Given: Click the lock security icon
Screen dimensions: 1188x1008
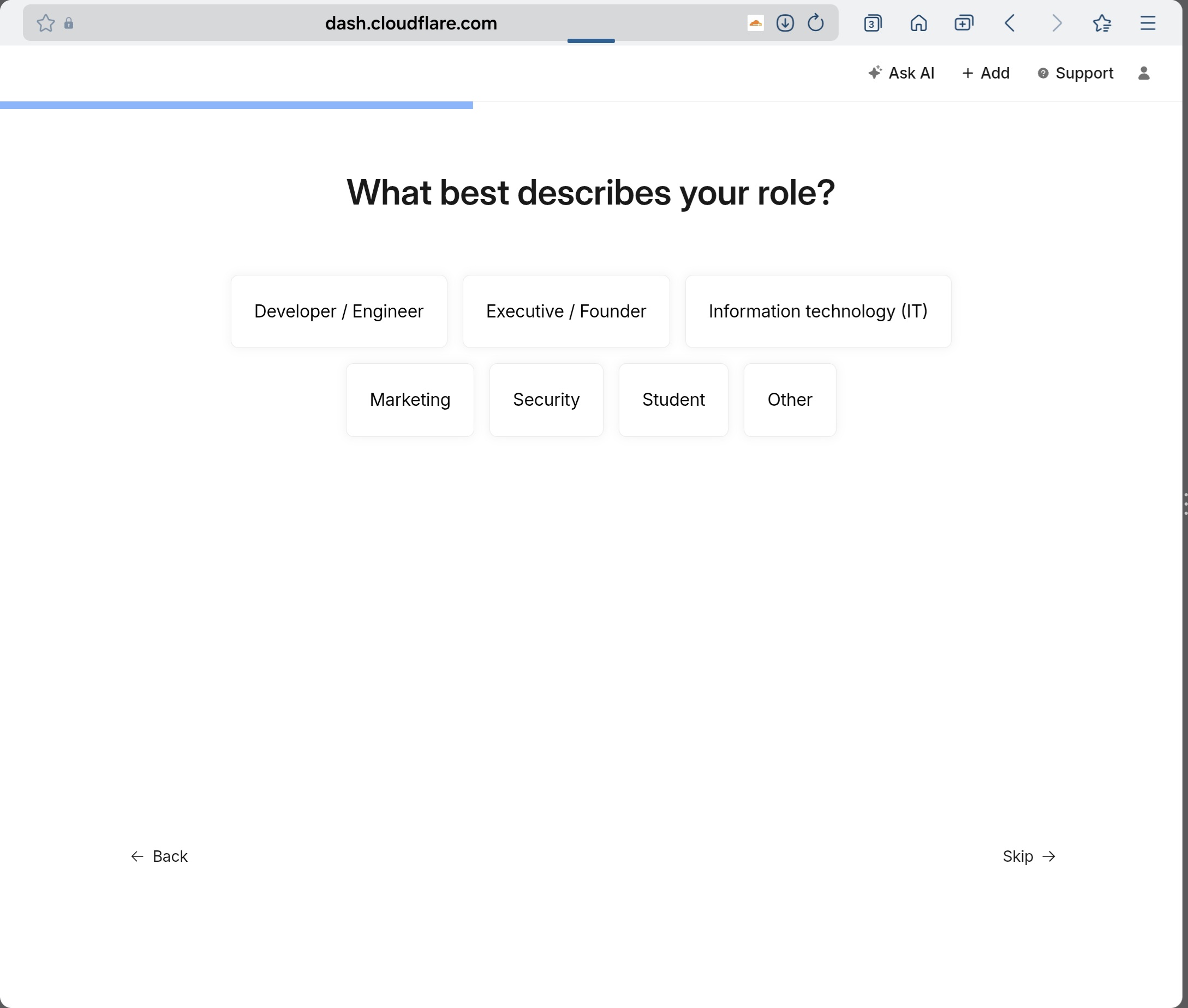Looking at the screenshot, I should click(69, 23).
